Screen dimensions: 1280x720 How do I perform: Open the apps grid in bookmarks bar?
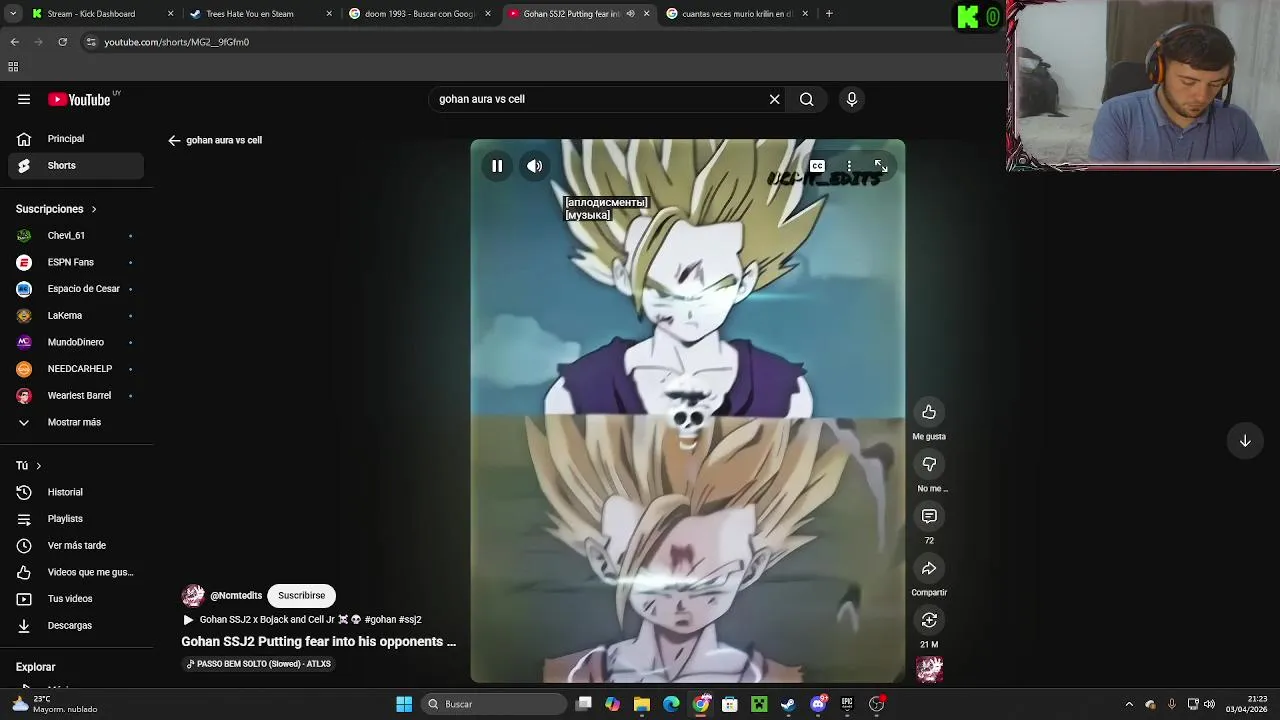click(x=13, y=67)
